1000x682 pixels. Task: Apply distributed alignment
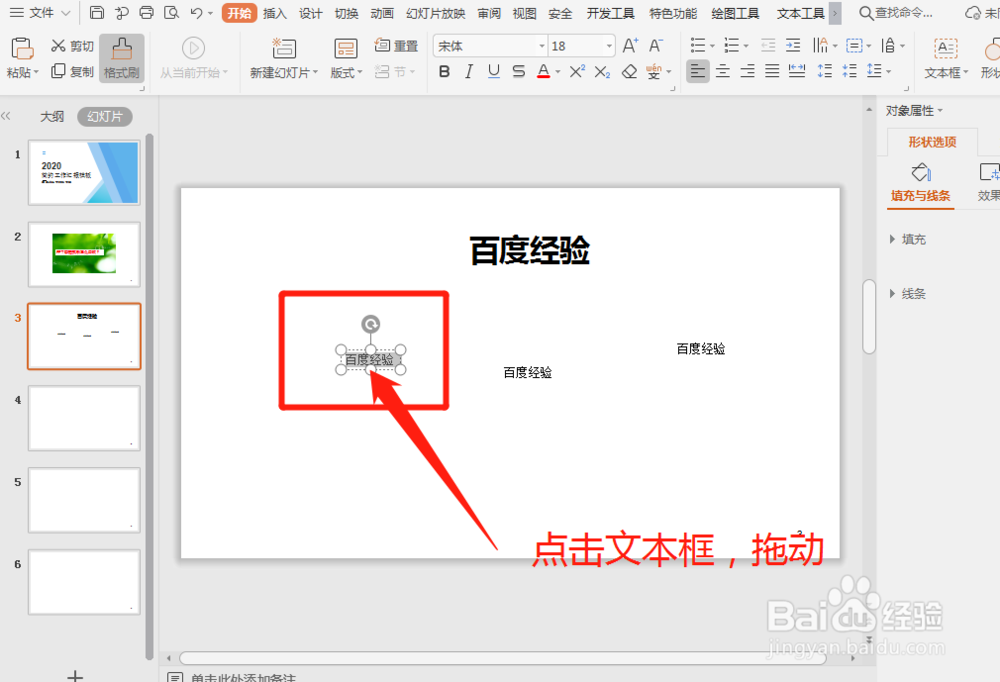pyautogui.click(x=797, y=71)
